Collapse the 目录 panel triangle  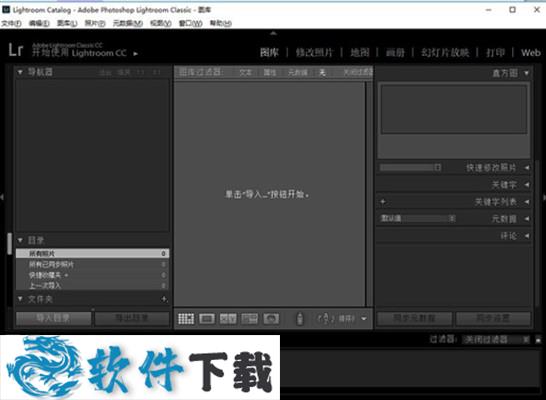point(20,240)
